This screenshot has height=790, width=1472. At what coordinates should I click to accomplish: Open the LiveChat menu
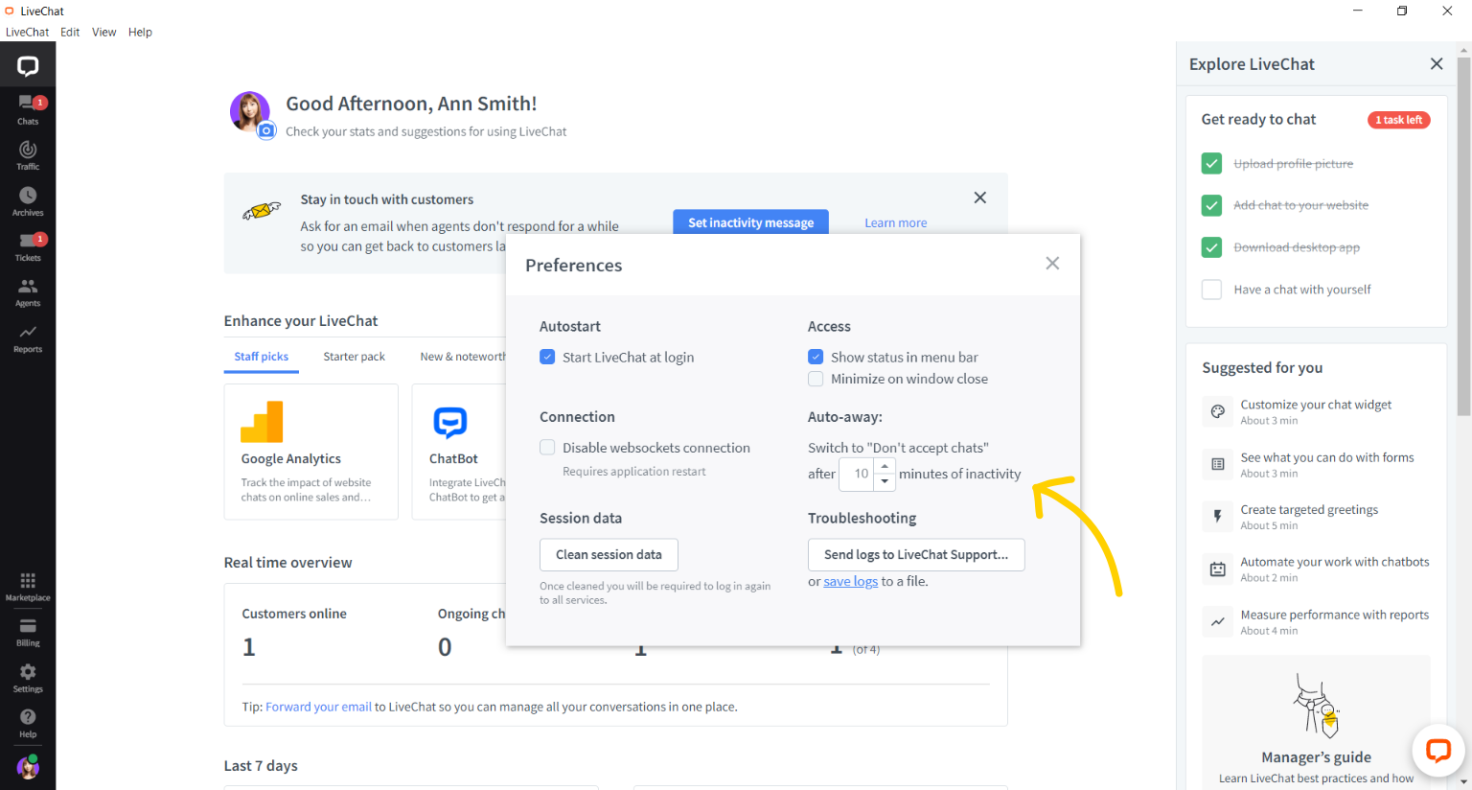[x=28, y=32]
